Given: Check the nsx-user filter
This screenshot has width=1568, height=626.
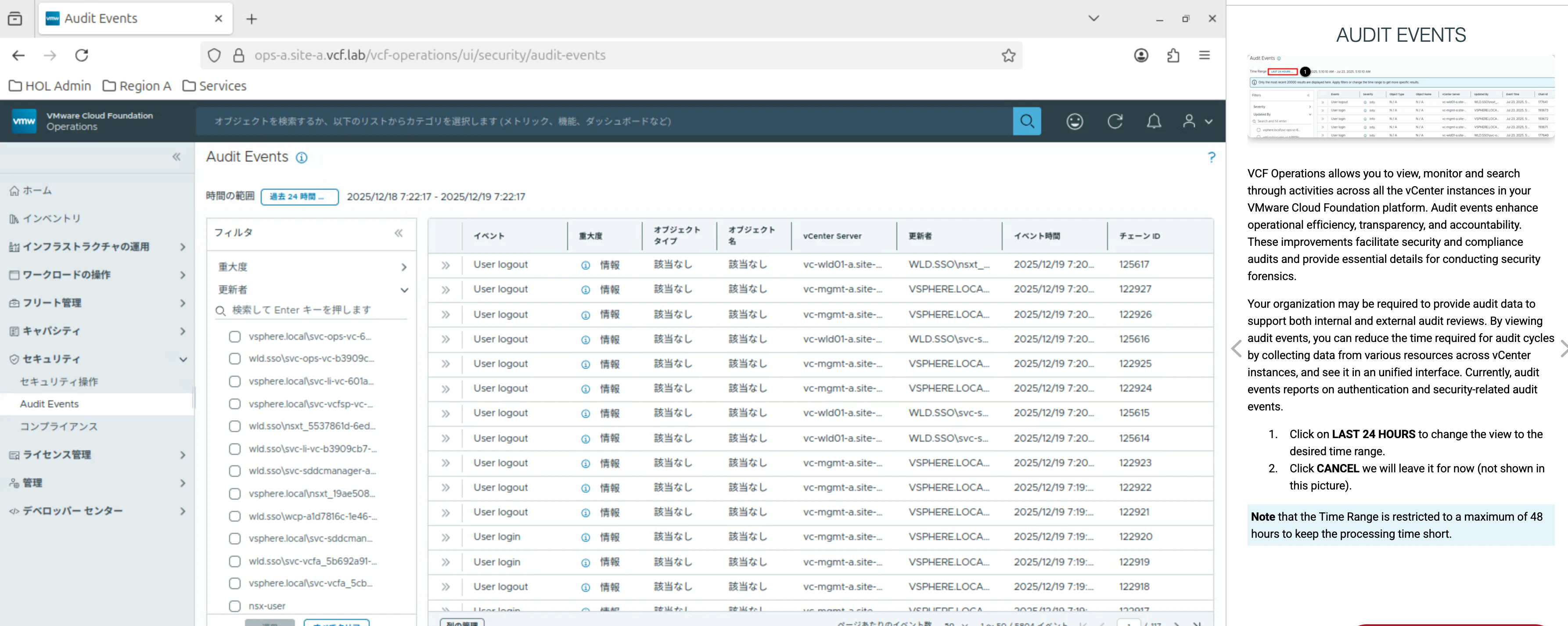Looking at the screenshot, I should pyautogui.click(x=234, y=606).
